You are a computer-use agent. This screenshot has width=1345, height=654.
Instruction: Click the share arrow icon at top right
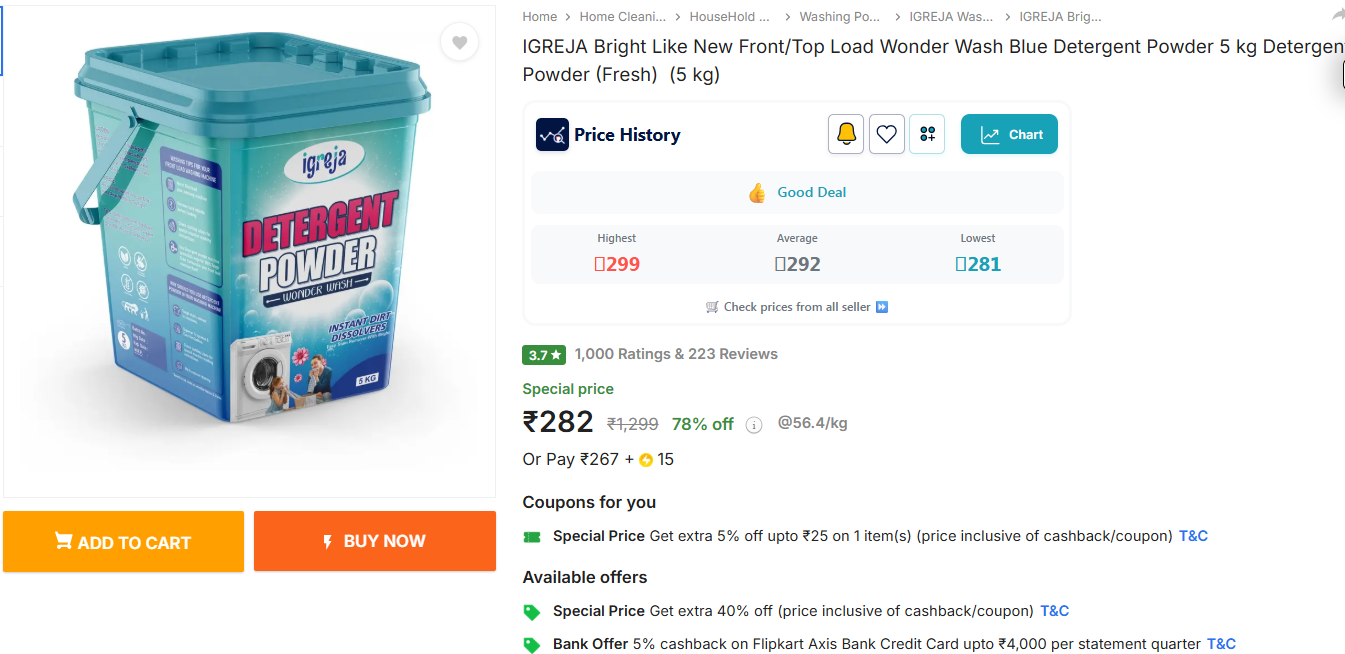(x=1338, y=15)
